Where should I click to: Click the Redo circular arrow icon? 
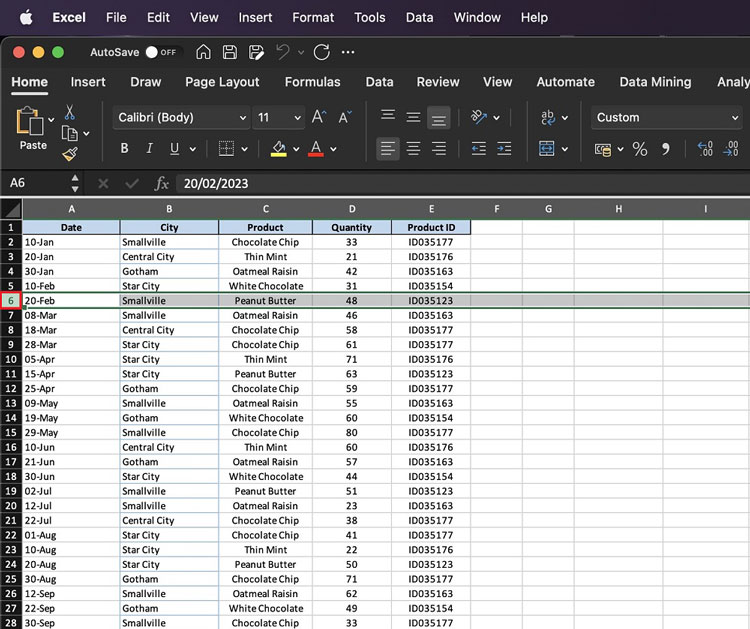(321, 52)
